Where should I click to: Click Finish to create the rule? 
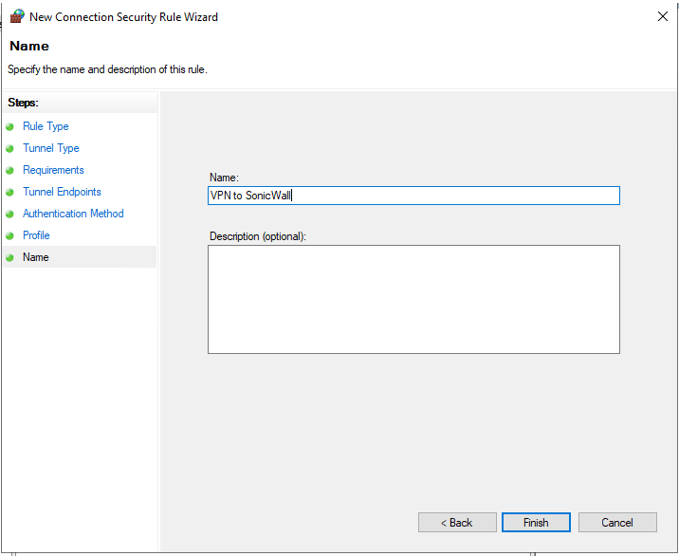(x=536, y=522)
